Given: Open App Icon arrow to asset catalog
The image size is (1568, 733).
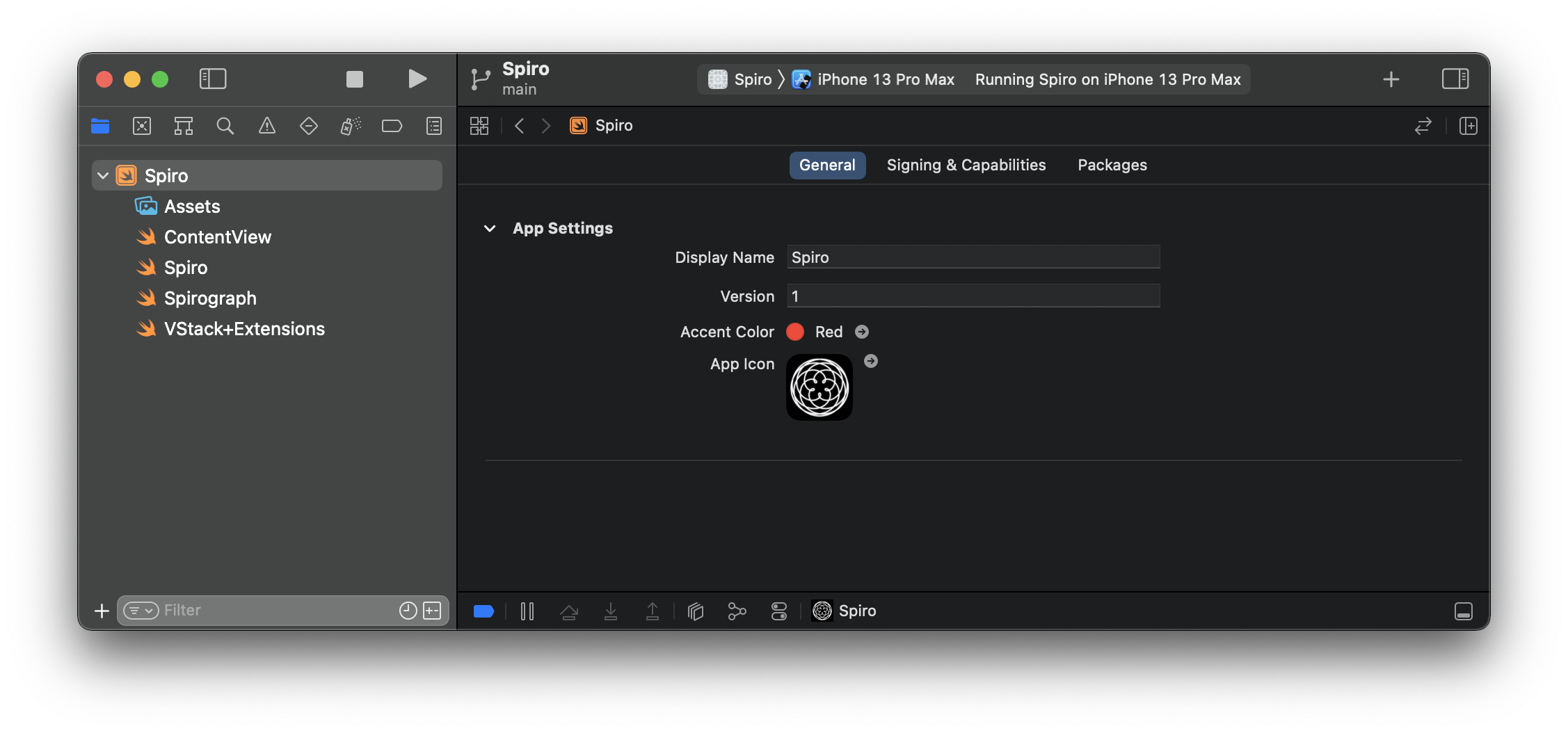Looking at the screenshot, I should point(871,361).
